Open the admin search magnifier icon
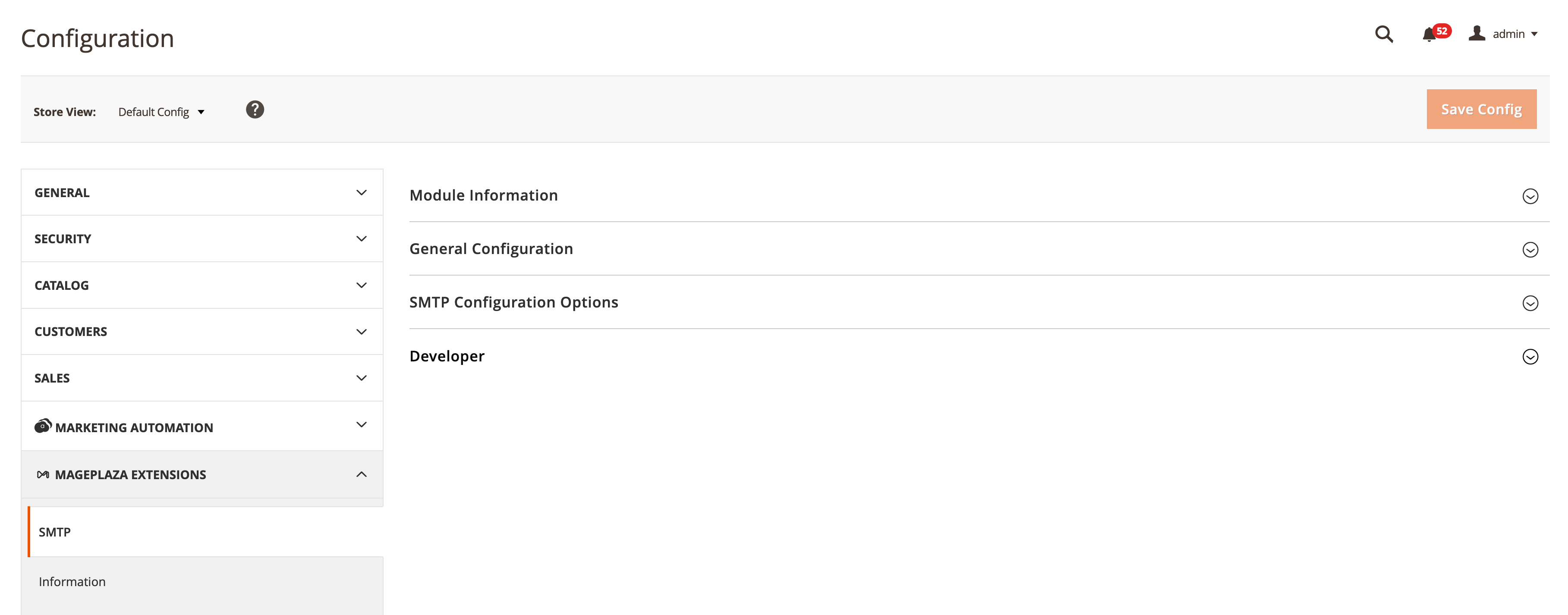This screenshot has height=615, width=1568. [1384, 34]
